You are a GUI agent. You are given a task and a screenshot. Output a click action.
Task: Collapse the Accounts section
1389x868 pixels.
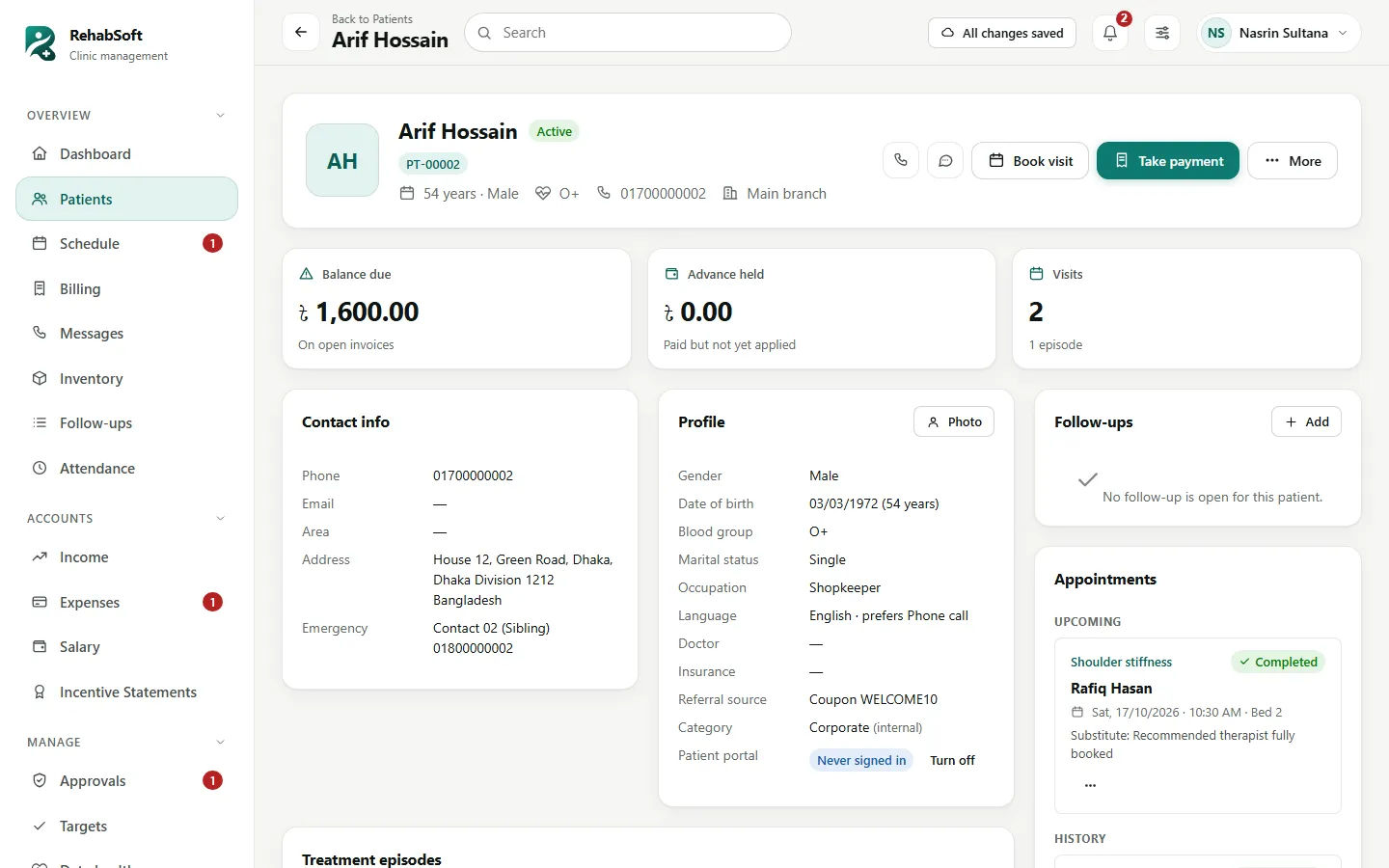(220, 519)
